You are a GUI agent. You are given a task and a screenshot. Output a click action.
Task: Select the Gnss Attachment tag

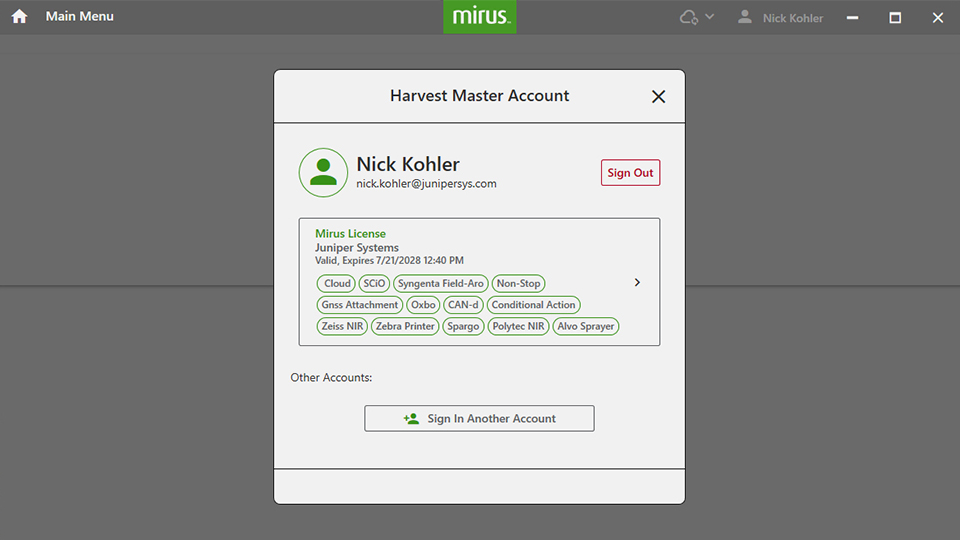point(360,305)
